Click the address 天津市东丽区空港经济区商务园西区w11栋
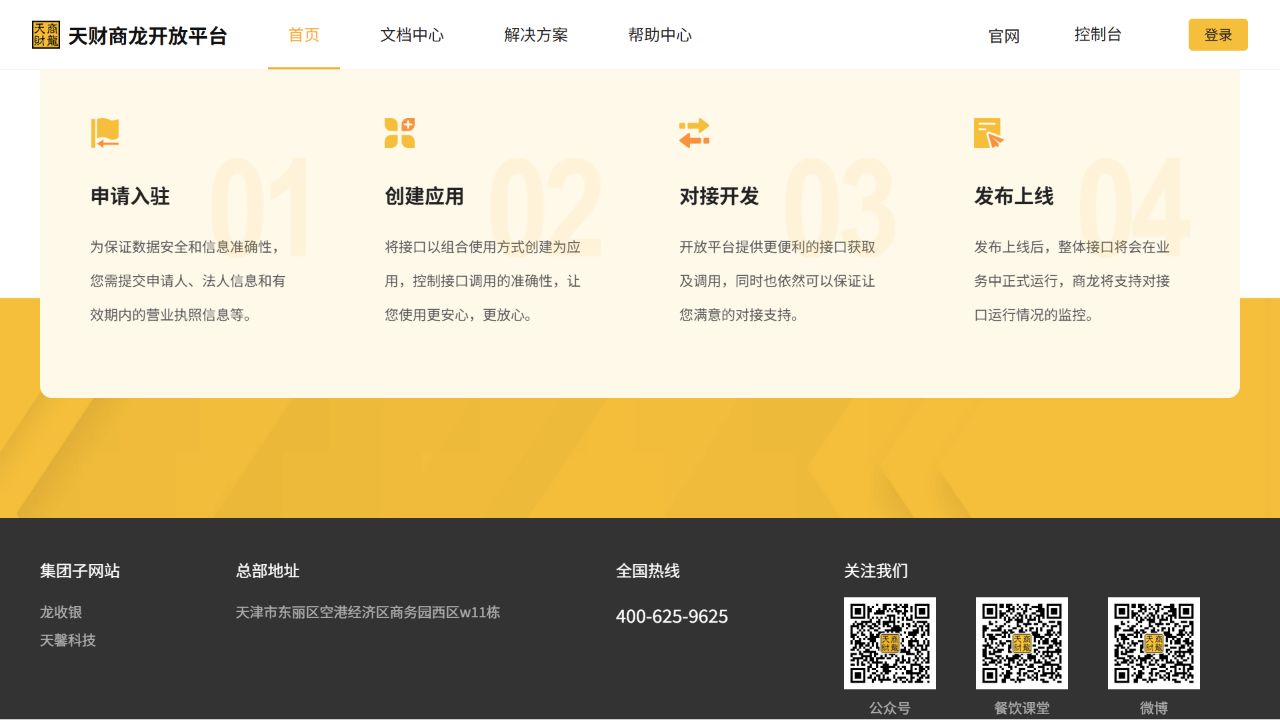This screenshot has height=720, width=1280. coord(368,612)
